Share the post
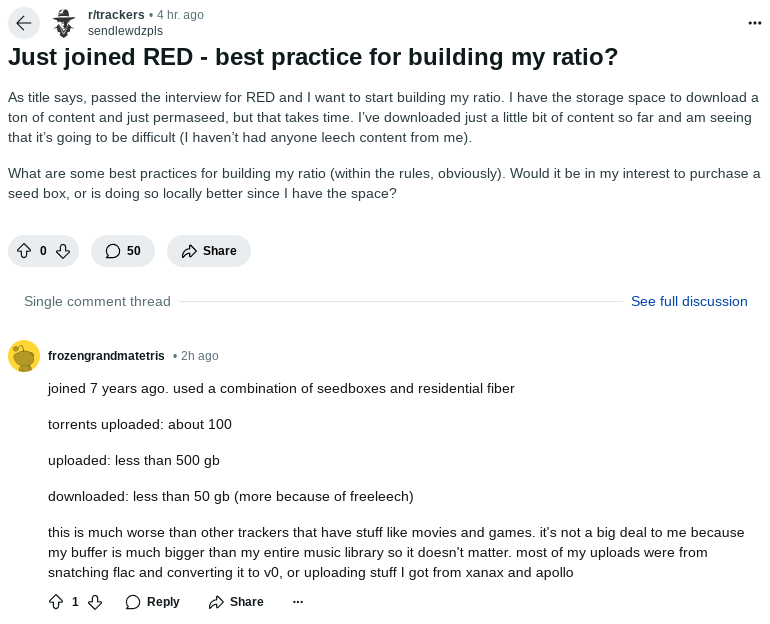 click(x=208, y=251)
